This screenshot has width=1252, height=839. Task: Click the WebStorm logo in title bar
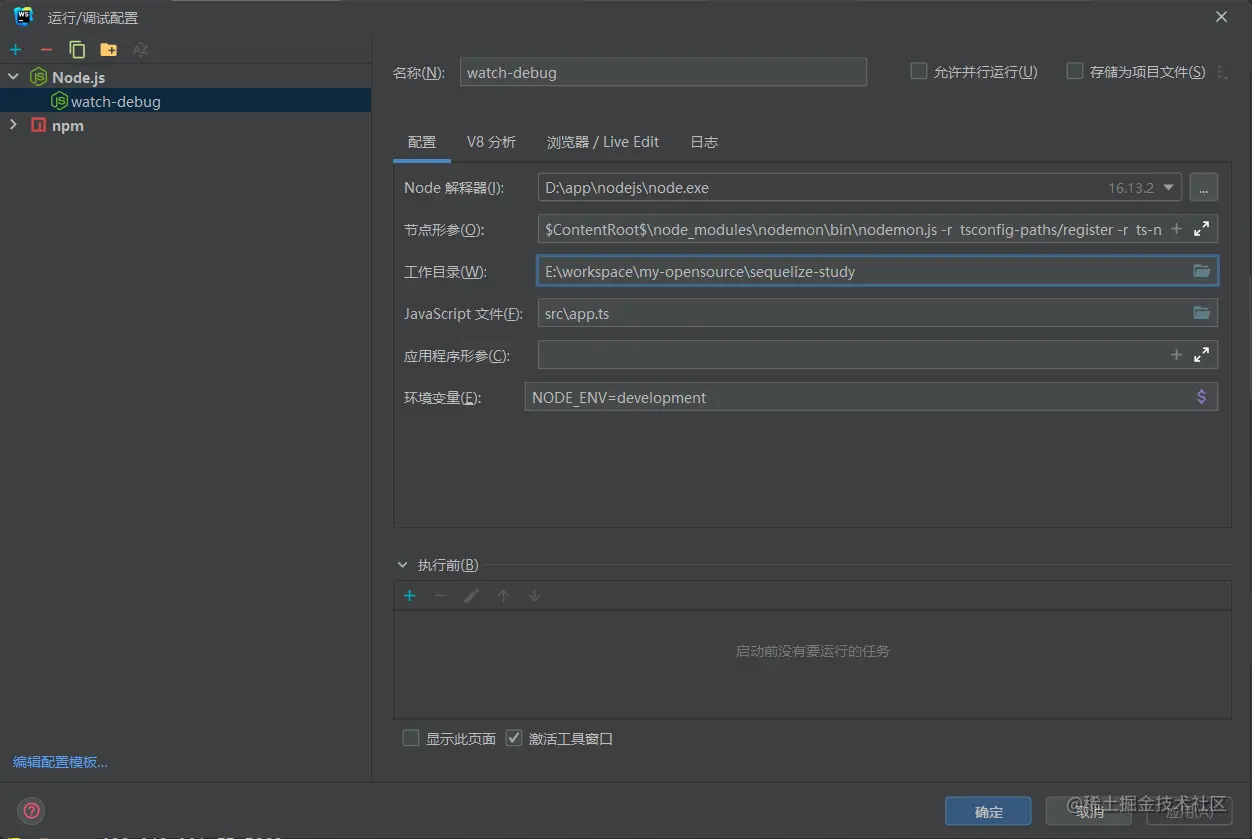pos(24,16)
